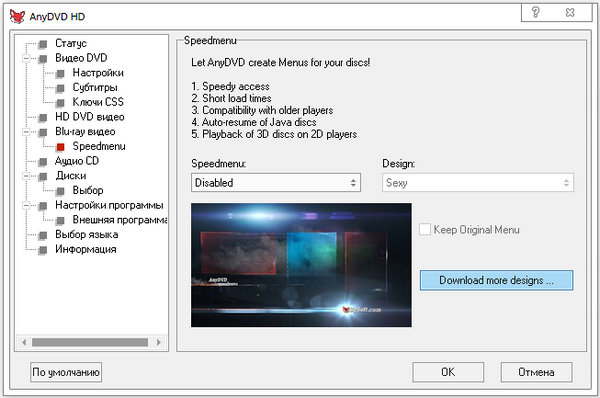The height and width of the screenshot is (398, 600).
Task: Open Настройки программы page
Action: point(109,205)
